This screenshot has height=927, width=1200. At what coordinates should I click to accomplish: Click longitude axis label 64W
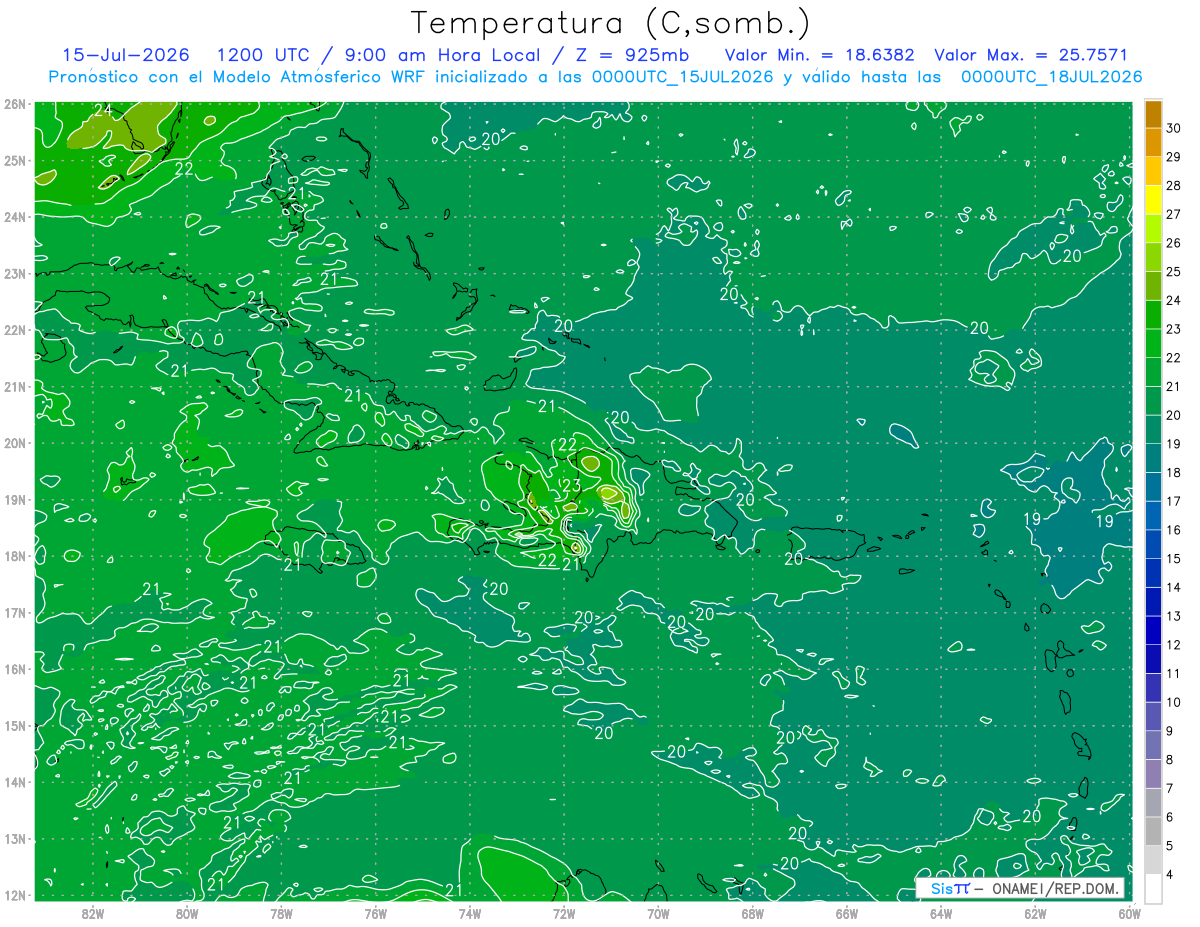940,912
